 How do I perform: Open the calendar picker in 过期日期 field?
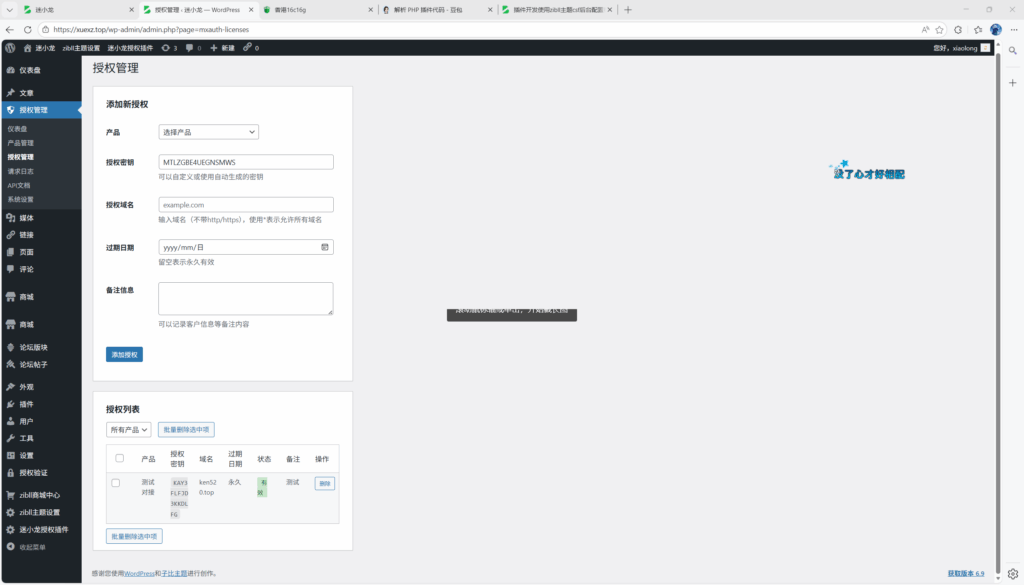pos(325,247)
